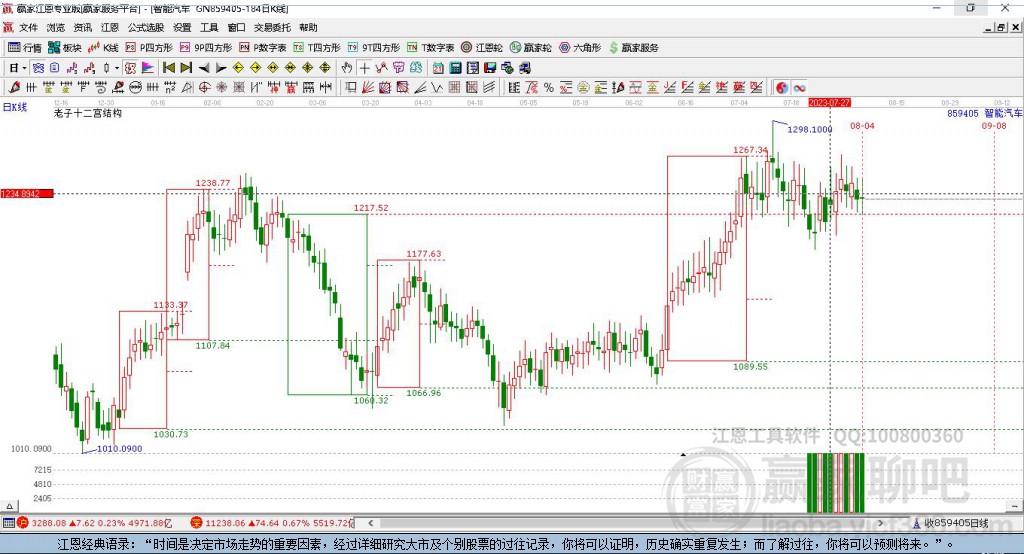The width and height of the screenshot is (1024, 554).
Task: Click the calculator icon in toolbar
Action: [455, 68]
